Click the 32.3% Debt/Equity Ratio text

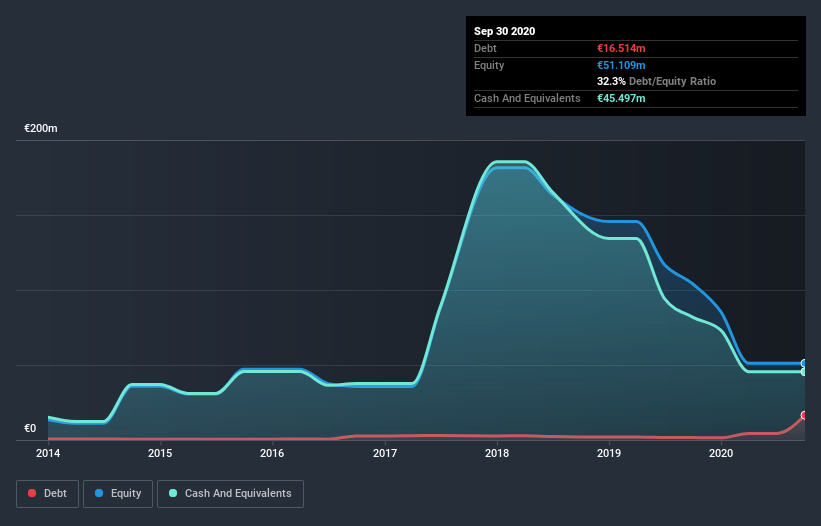coord(657,81)
